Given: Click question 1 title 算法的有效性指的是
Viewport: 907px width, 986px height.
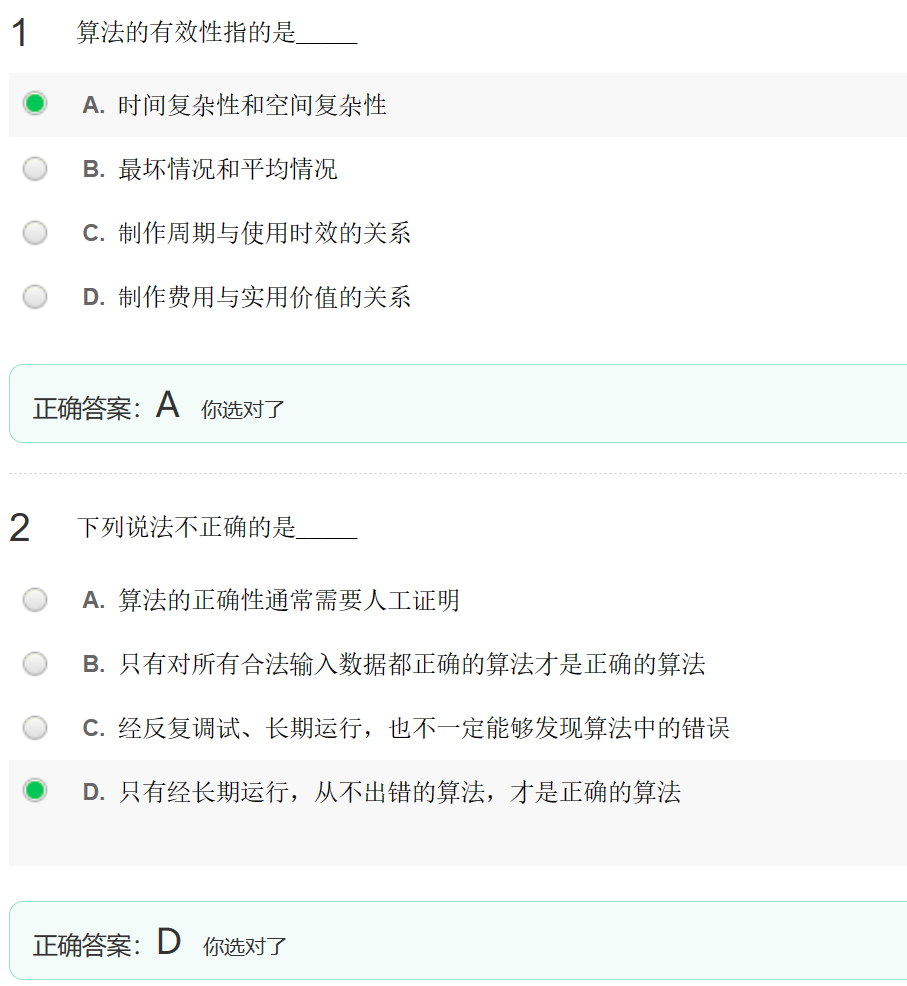Looking at the screenshot, I should pos(186,32).
